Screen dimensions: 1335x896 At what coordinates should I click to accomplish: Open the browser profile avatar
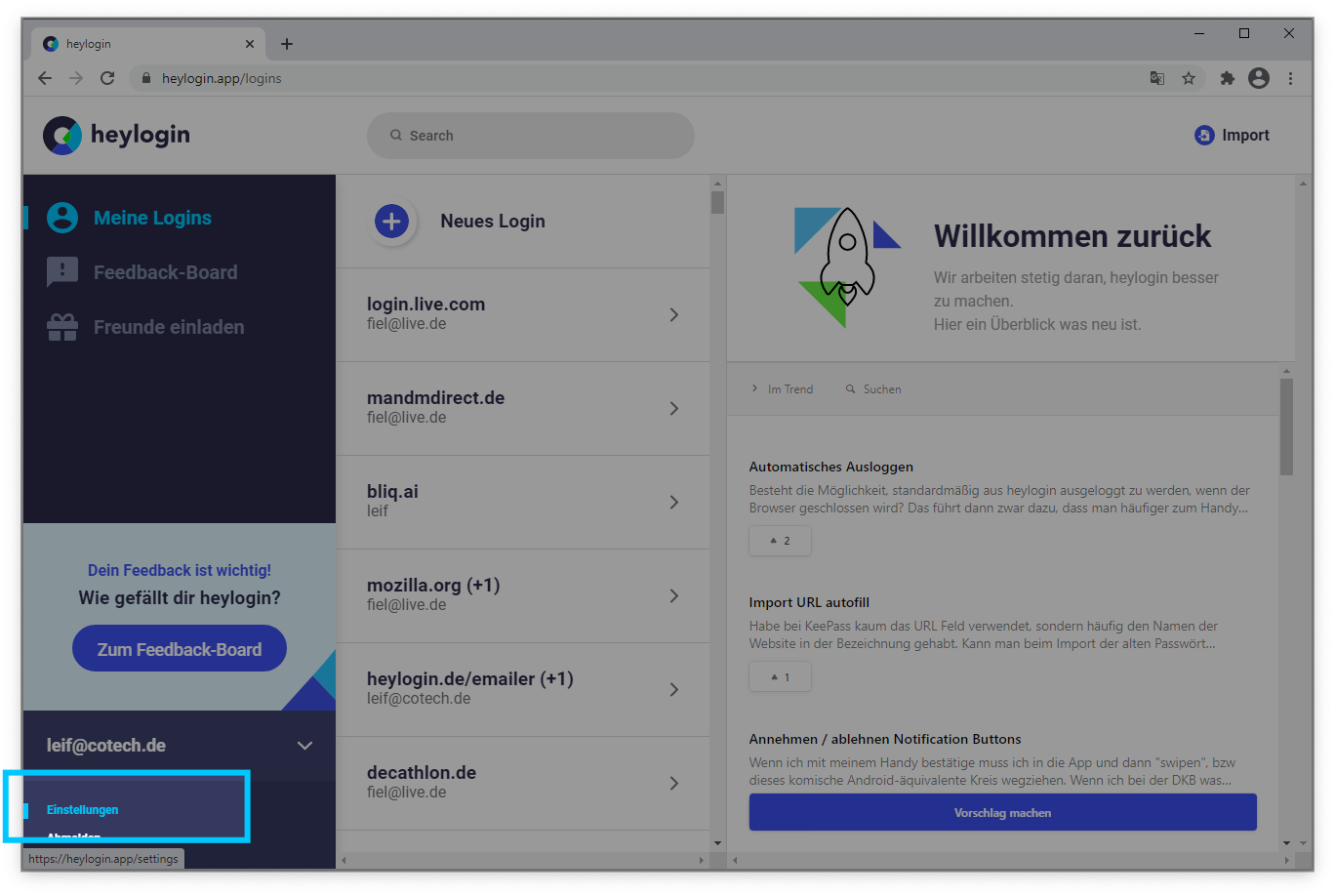coord(1259,78)
